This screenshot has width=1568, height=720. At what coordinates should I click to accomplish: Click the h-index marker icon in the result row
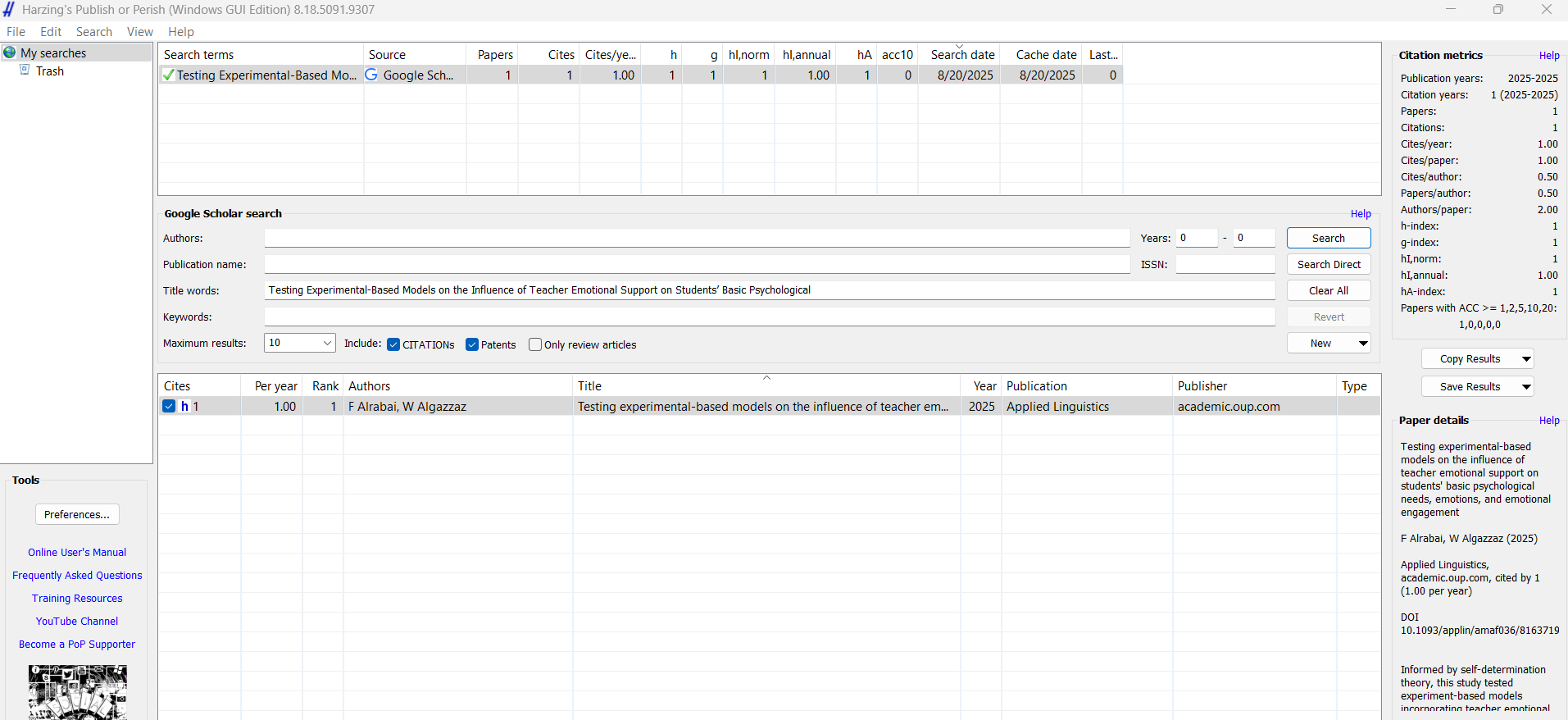click(x=185, y=406)
